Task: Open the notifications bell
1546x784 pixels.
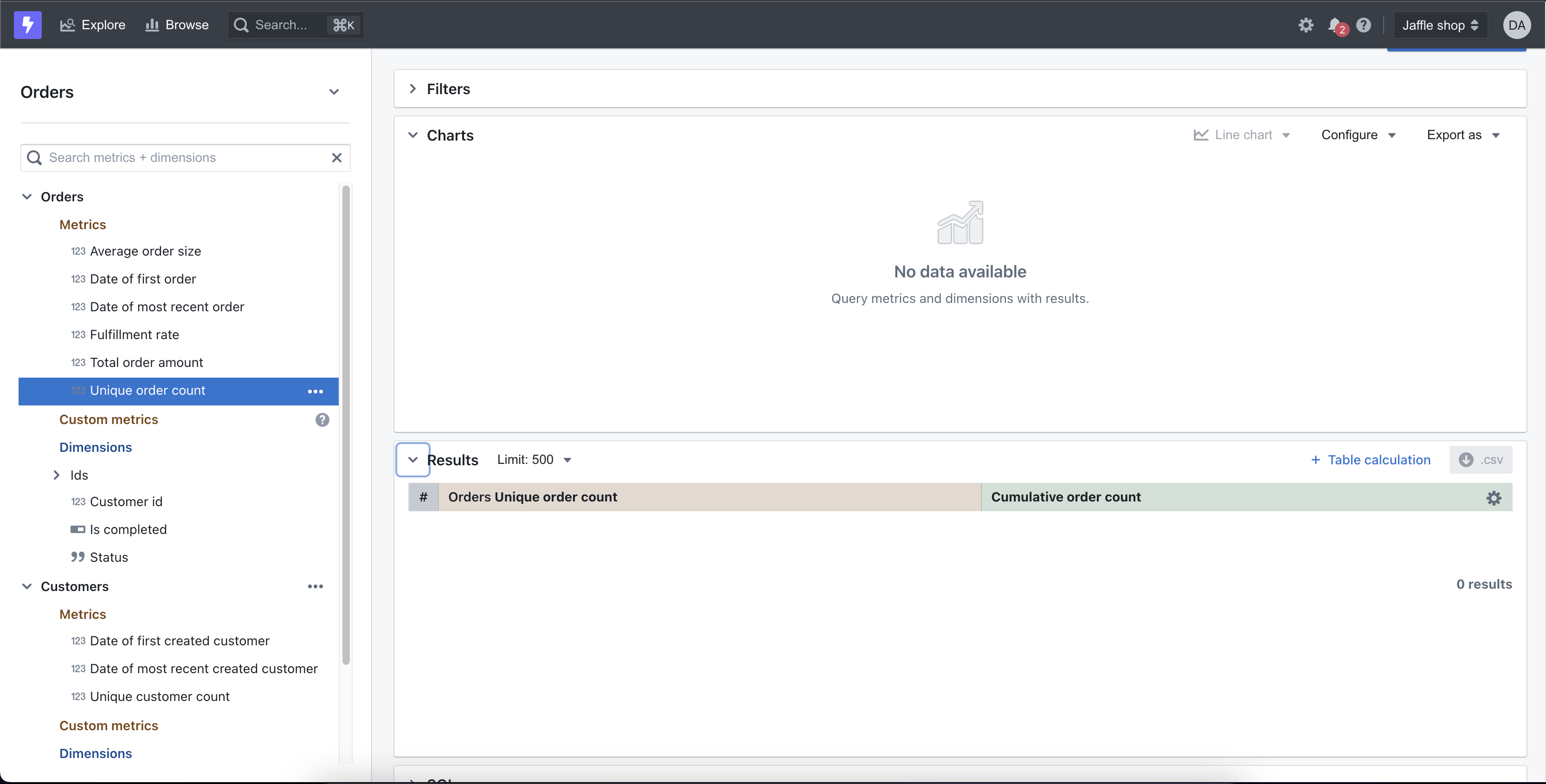Action: point(1336,25)
